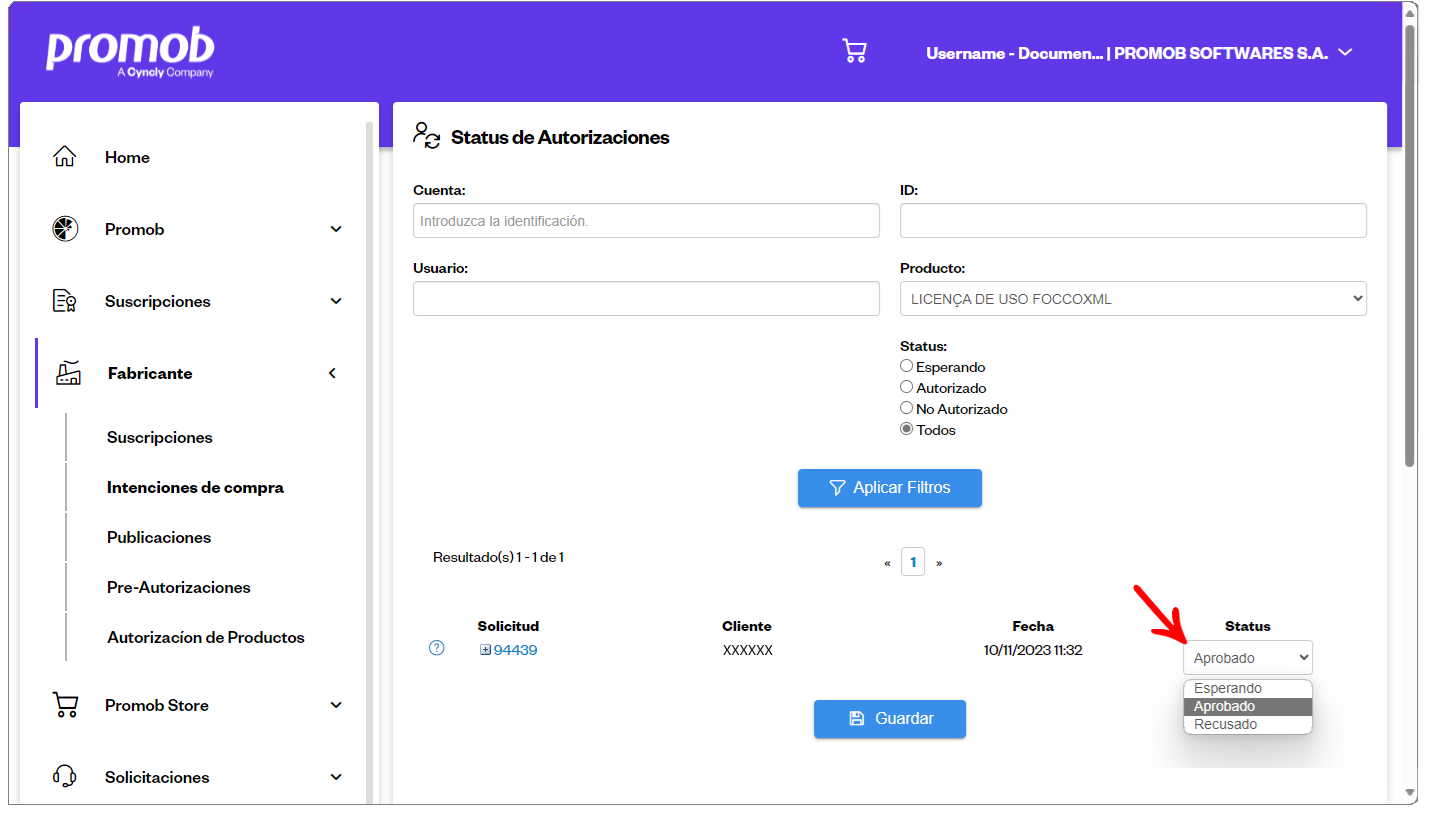This screenshot has height=813, width=1432.
Task: Click the page vertical scrollbar thumb
Action: coord(1410,245)
